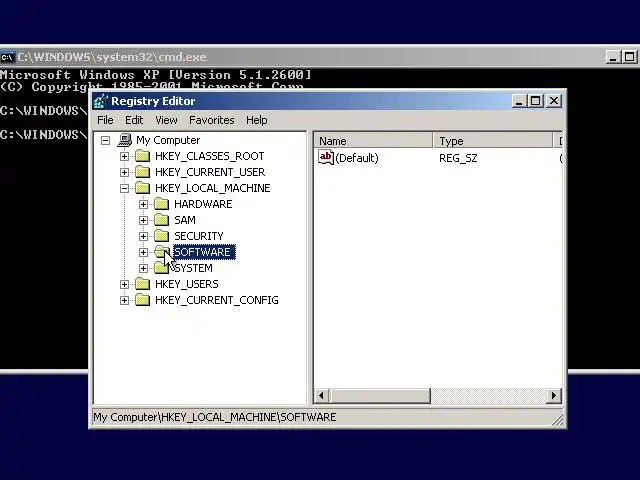The width and height of the screenshot is (640, 480).
Task: Expand the SYSTEM subkey
Action: pos(143,268)
